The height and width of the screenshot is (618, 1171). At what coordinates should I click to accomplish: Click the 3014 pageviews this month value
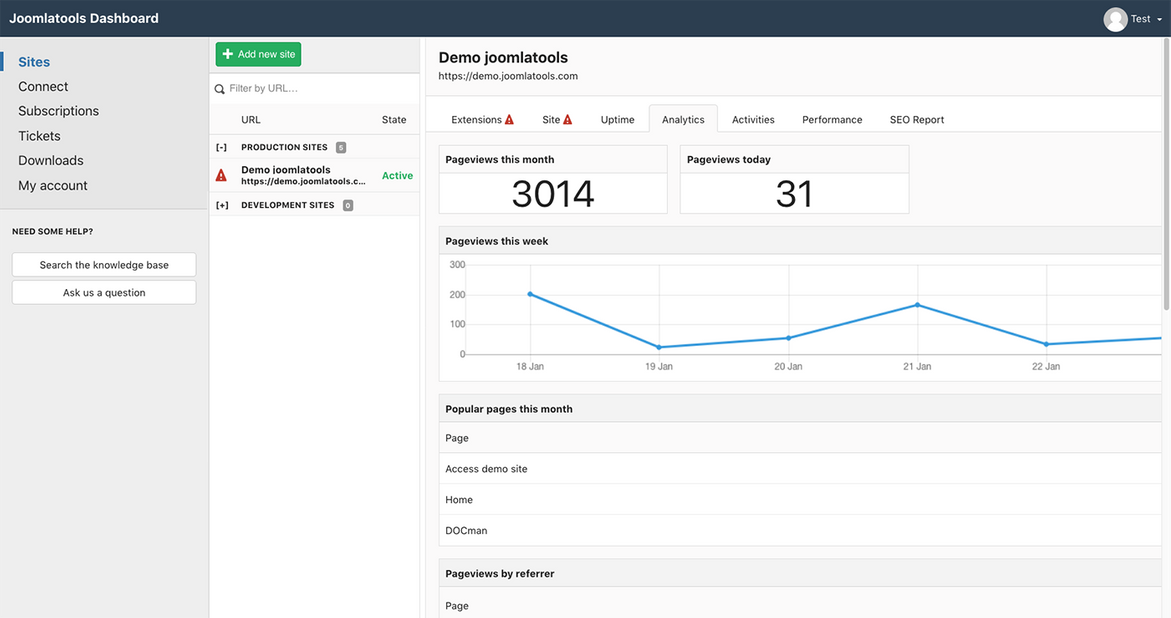[553, 194]
